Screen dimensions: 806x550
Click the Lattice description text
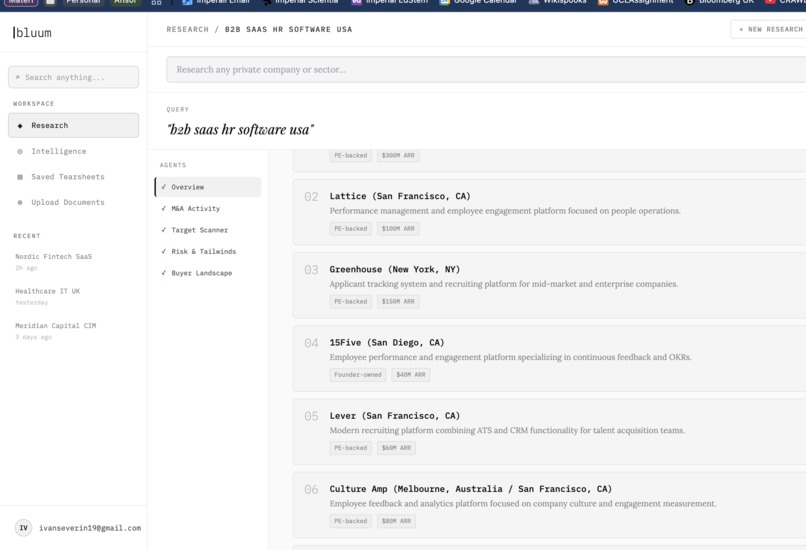click(505, 211)
